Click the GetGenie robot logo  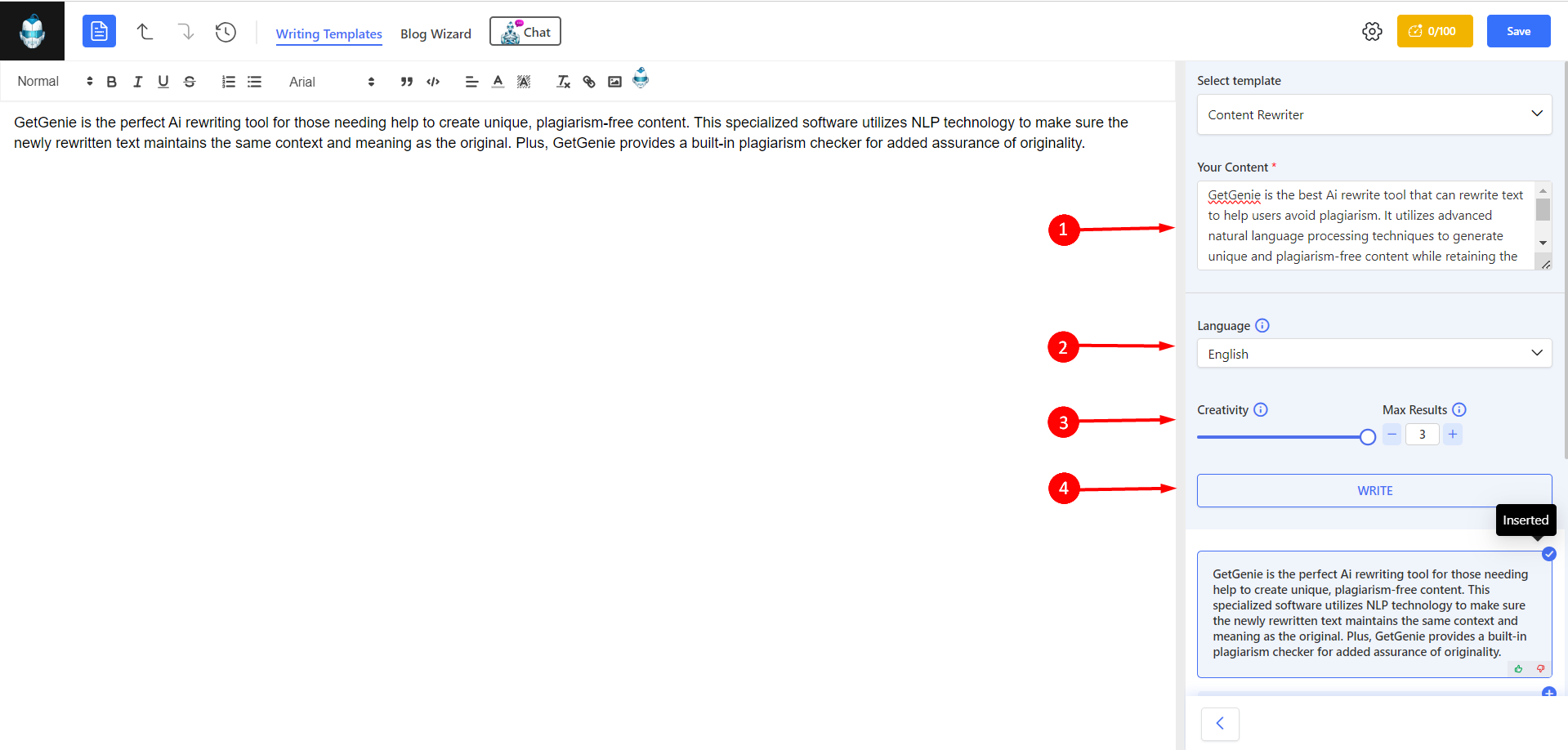[x=32, y=31]
